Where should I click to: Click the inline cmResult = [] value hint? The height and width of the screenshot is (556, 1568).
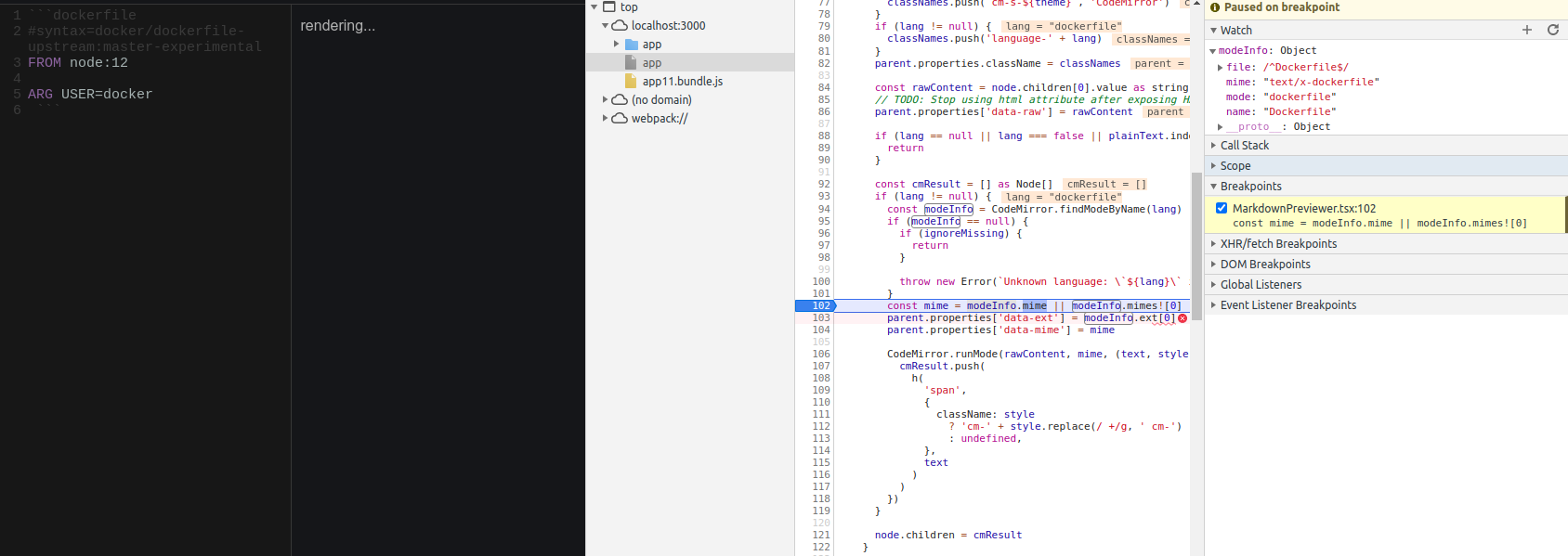pyautogui.click(x=1106, y=185)
